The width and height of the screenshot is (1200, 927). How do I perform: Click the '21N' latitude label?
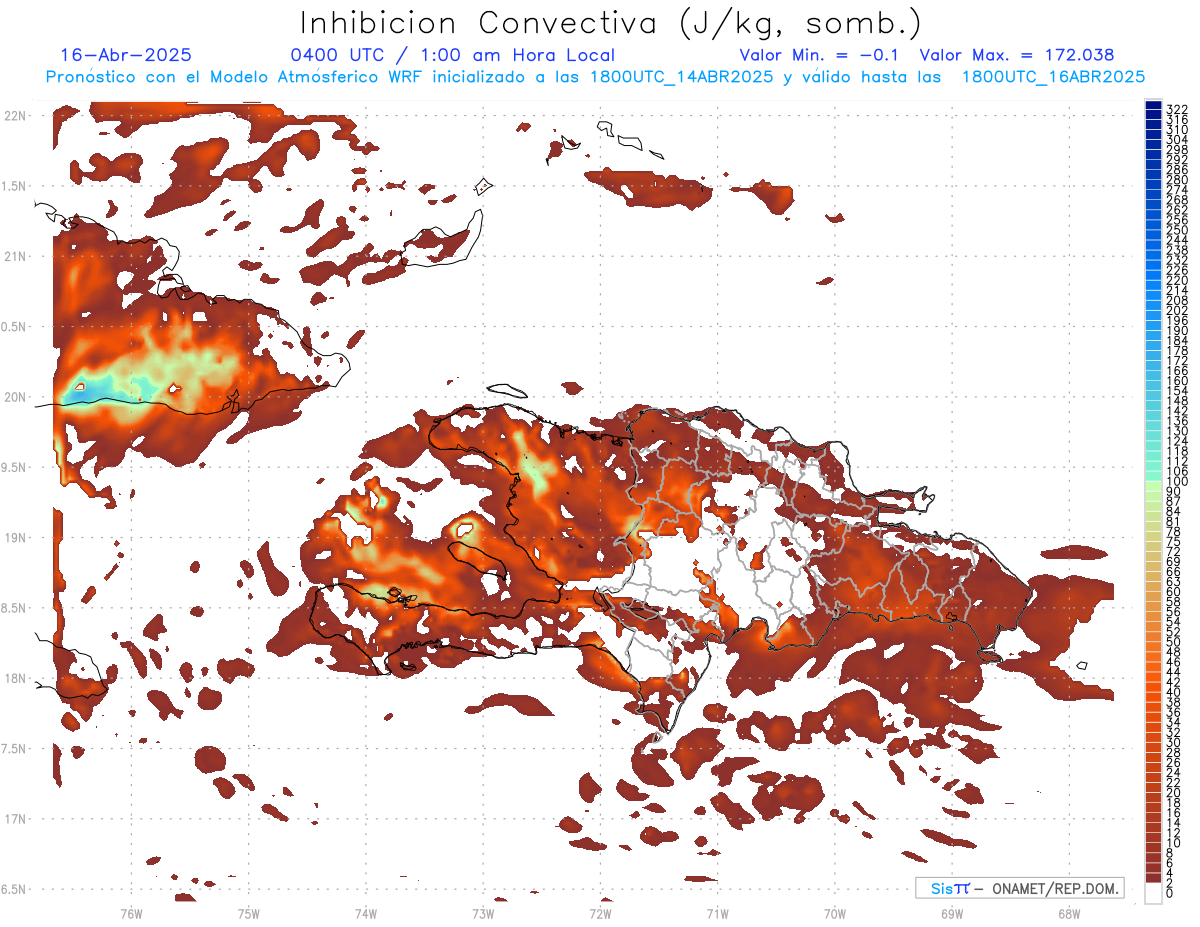pos(16,256)
